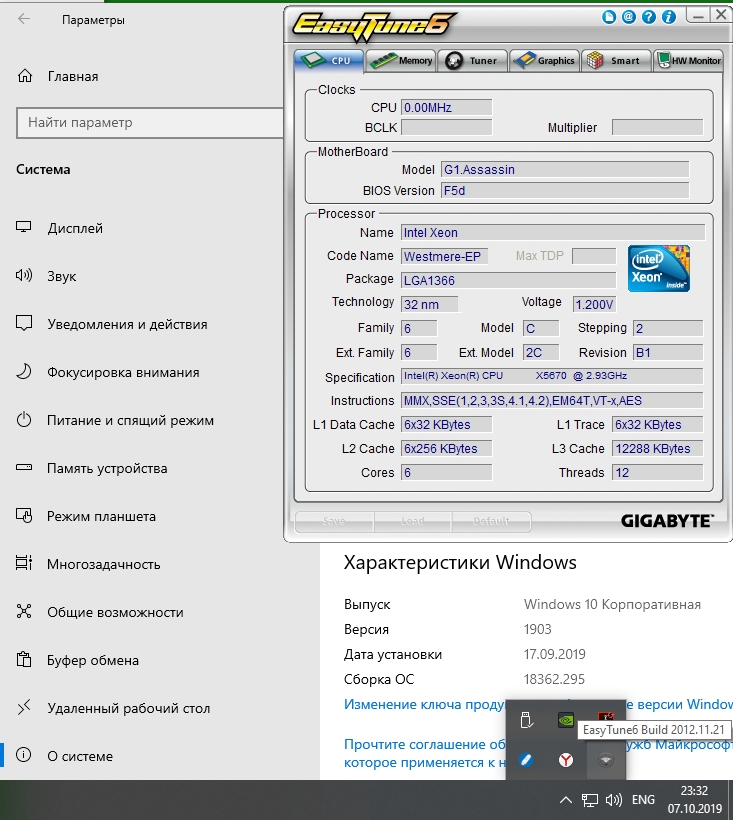
Task: Click the empty BCLK field
Action: tap(446, 127)
